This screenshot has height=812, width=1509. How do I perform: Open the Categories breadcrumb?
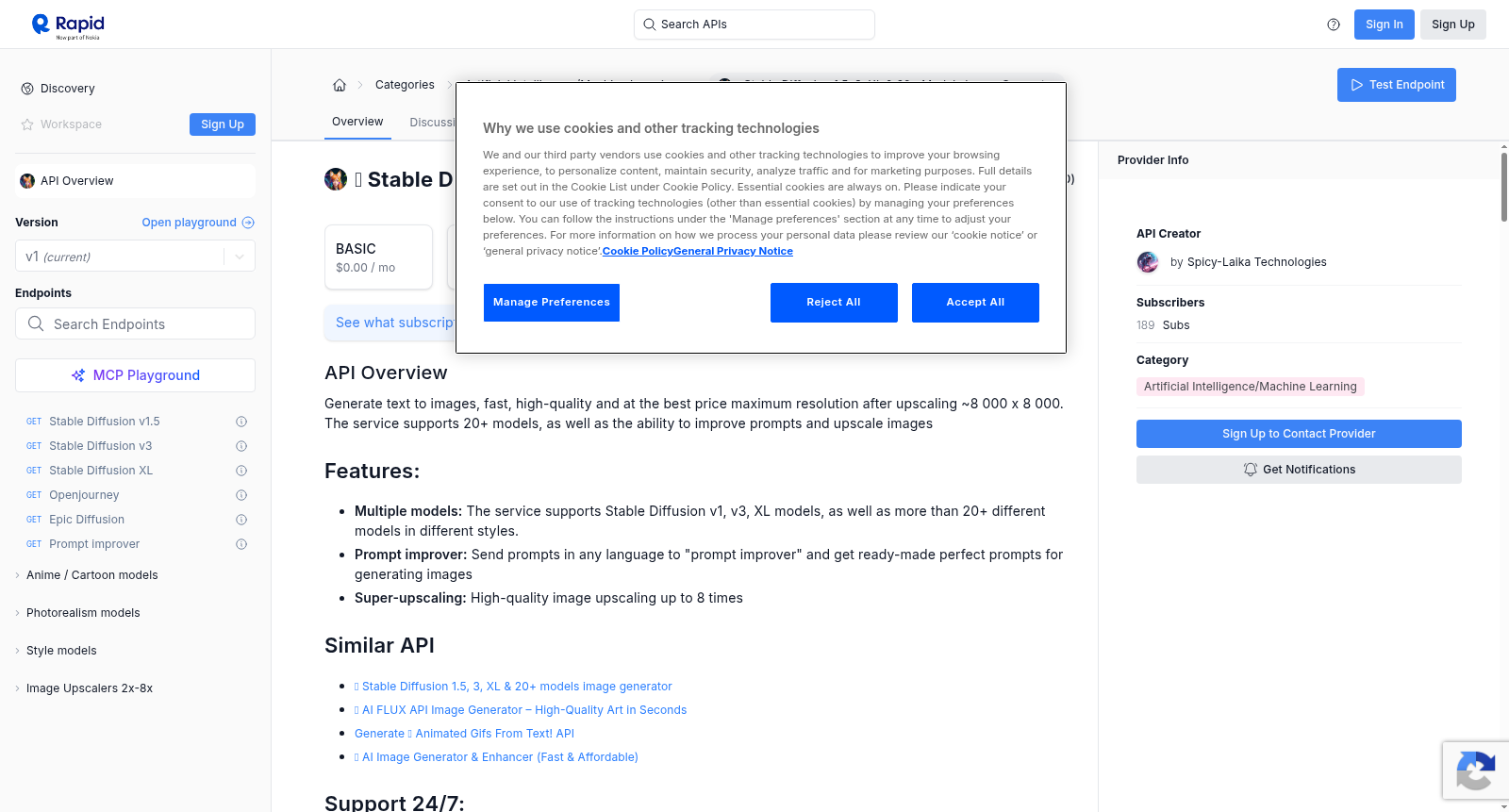405,85
